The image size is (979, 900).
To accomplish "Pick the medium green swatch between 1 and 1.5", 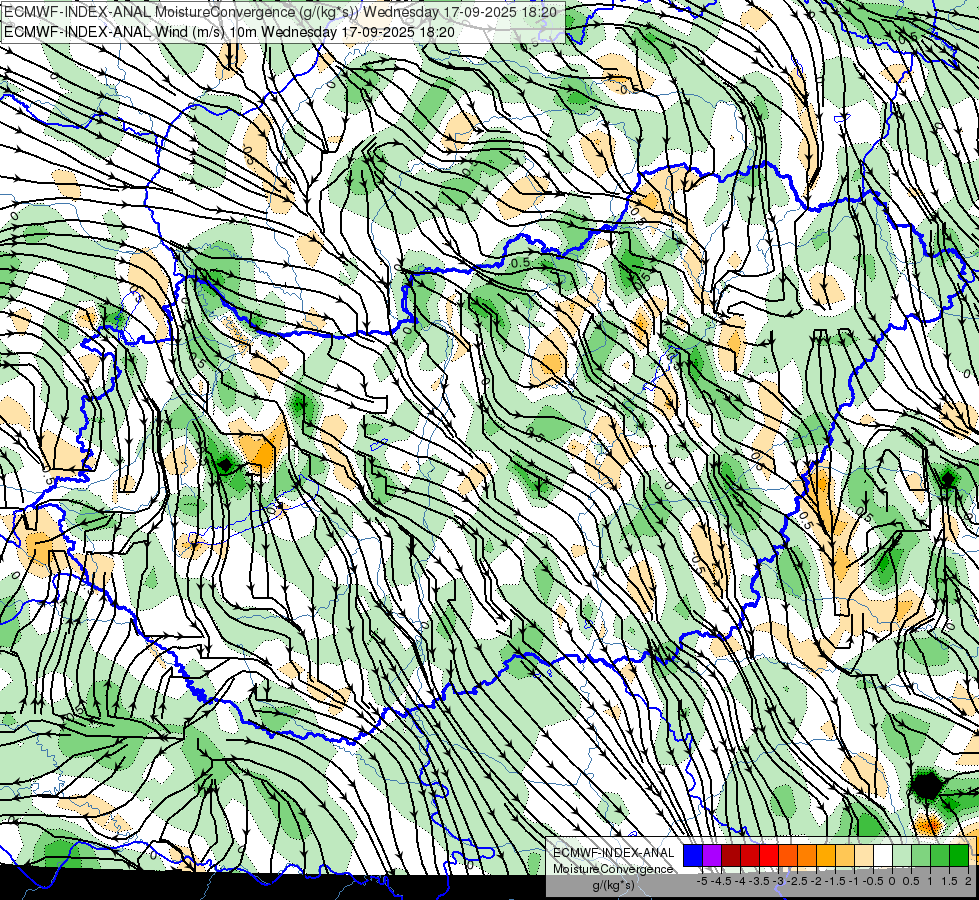I will tap(940, 856).
